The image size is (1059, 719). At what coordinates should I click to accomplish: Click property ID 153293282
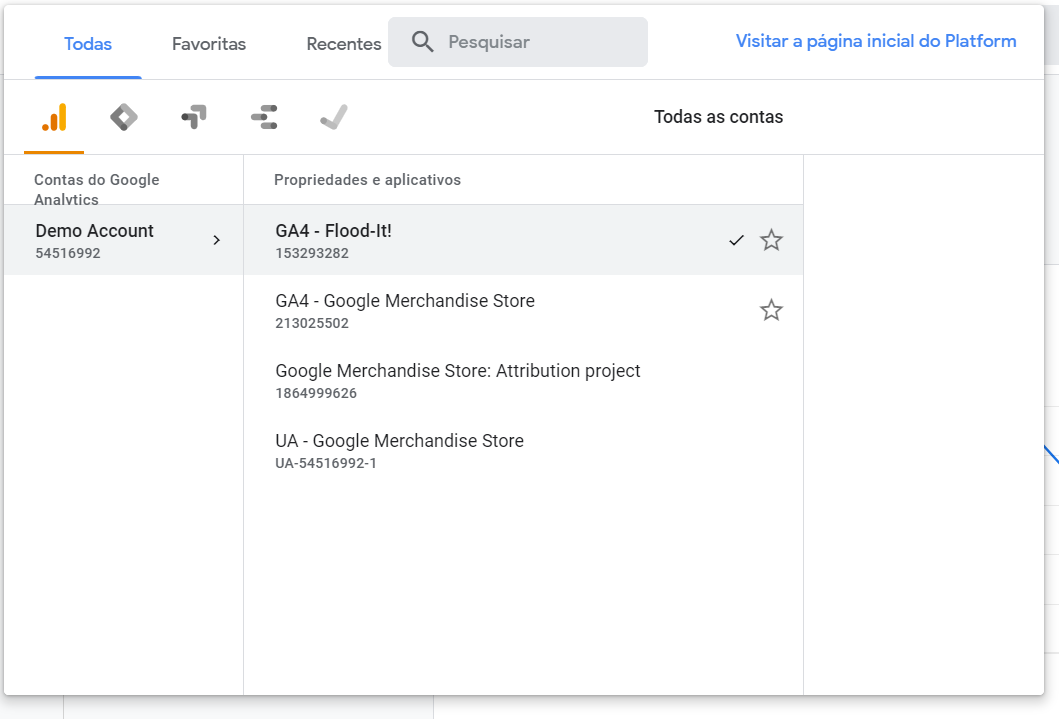click(312, 253)
